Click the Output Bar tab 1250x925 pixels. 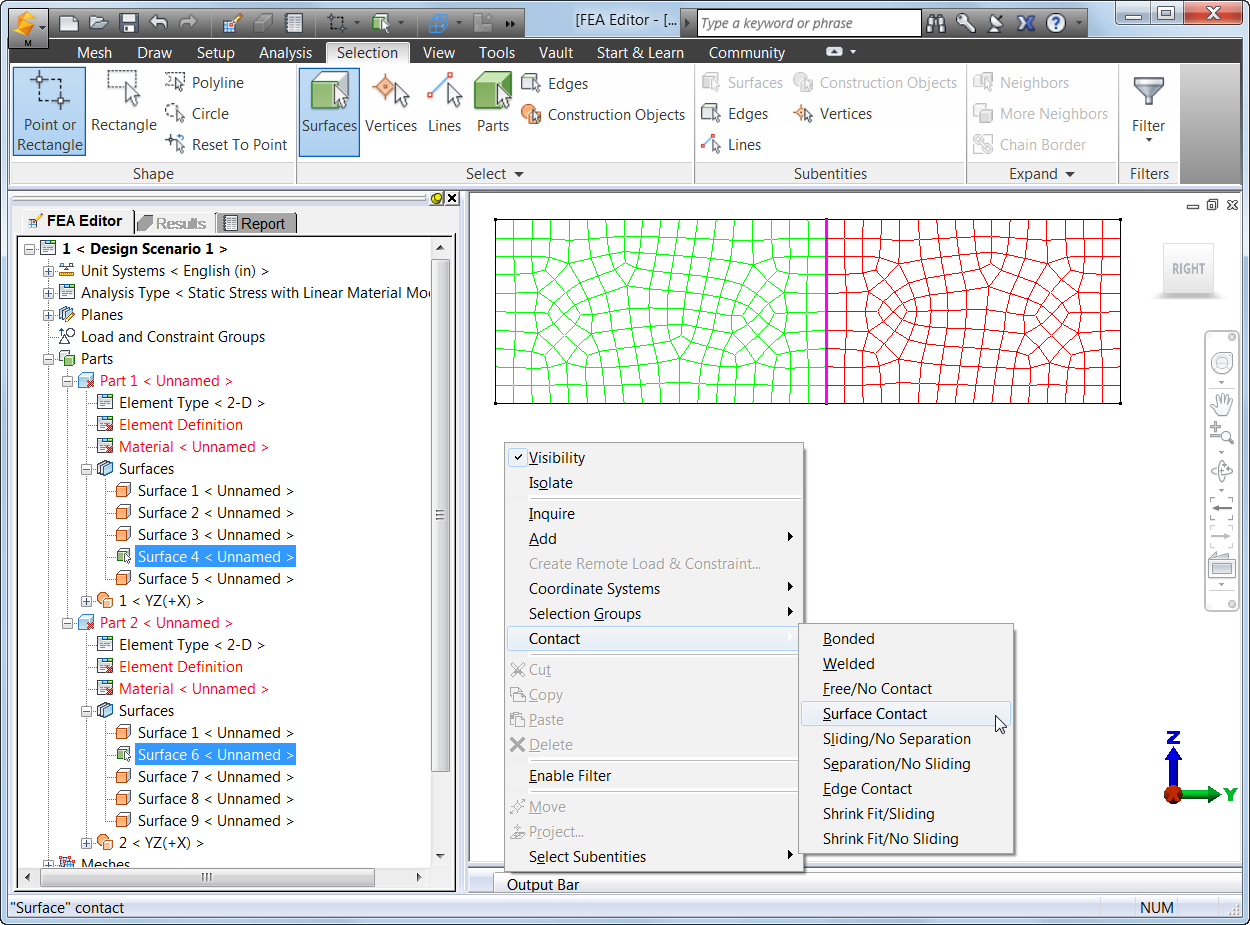pos(543,884)
